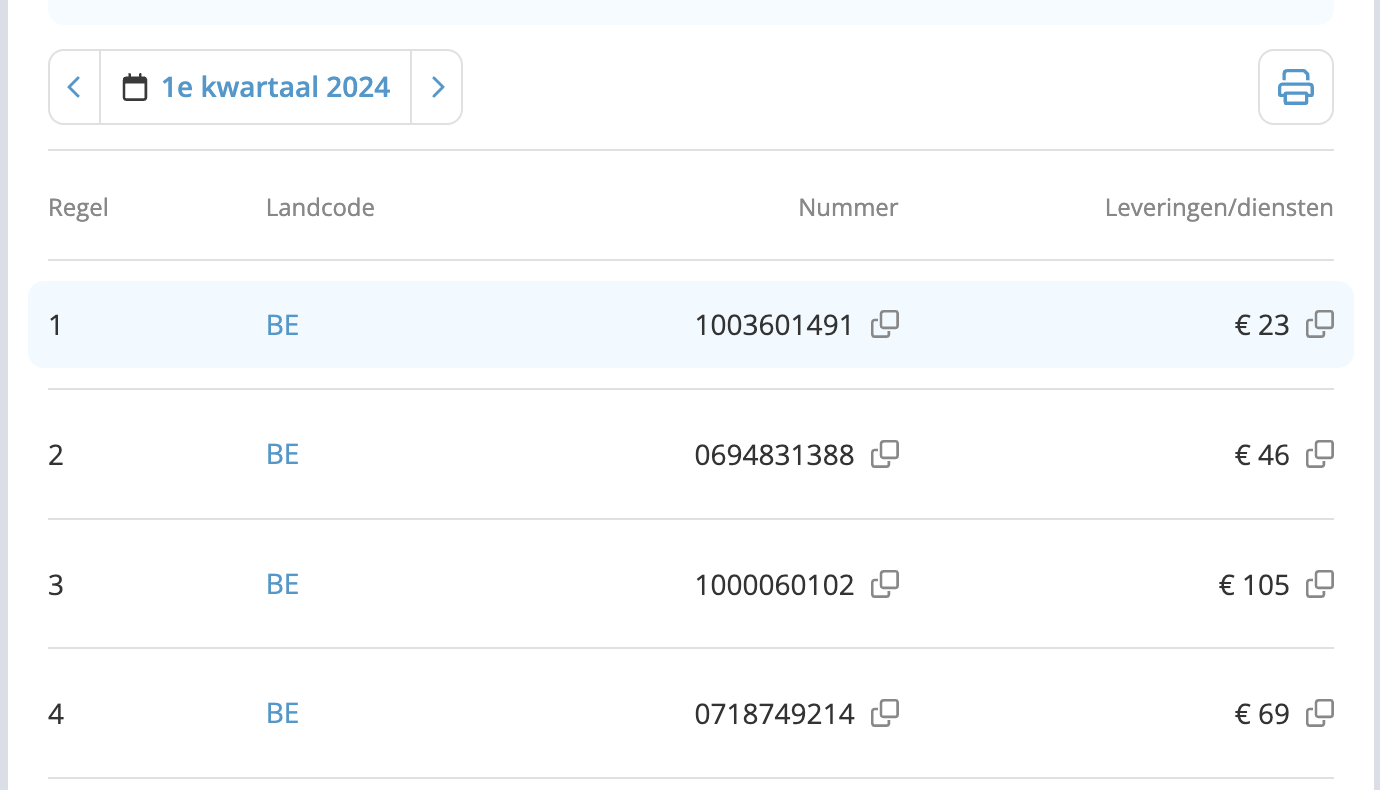Screen dimensions: 1380x790
Task: Copy VAT number 0718749214
Action: point(885,714)
